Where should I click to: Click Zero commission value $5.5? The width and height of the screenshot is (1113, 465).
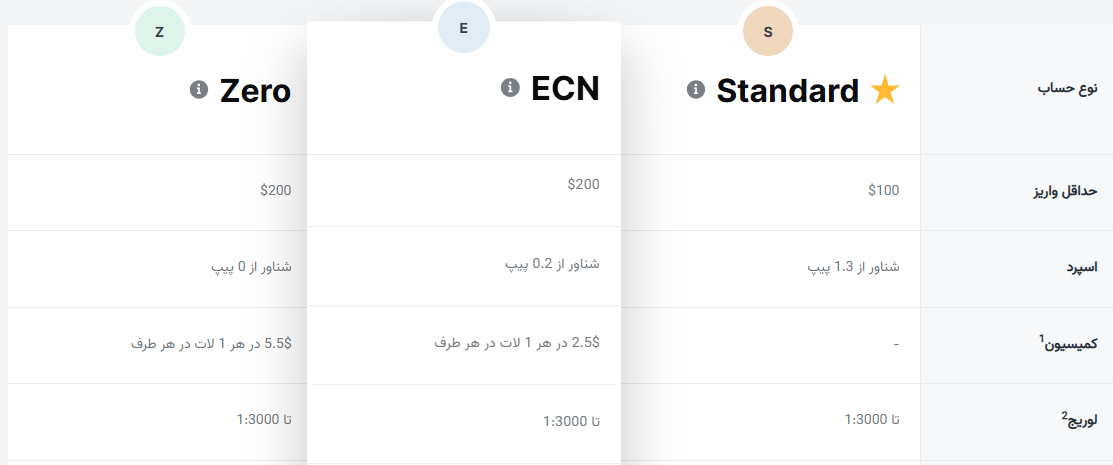(x=211, y=343)
